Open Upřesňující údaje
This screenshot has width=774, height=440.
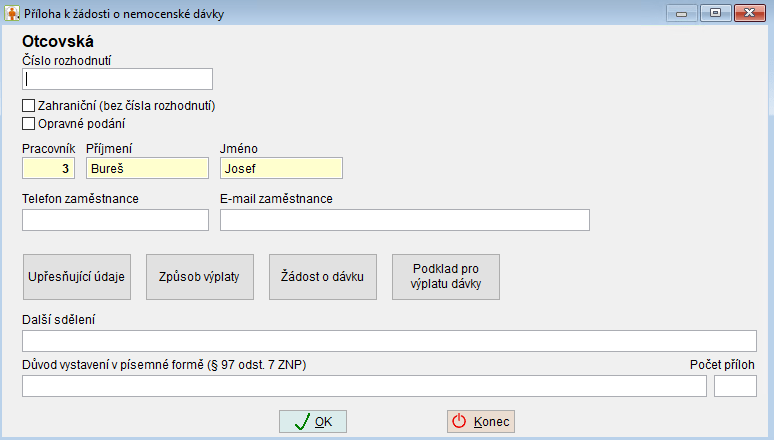pyautogui.click(x=77, y=277)
